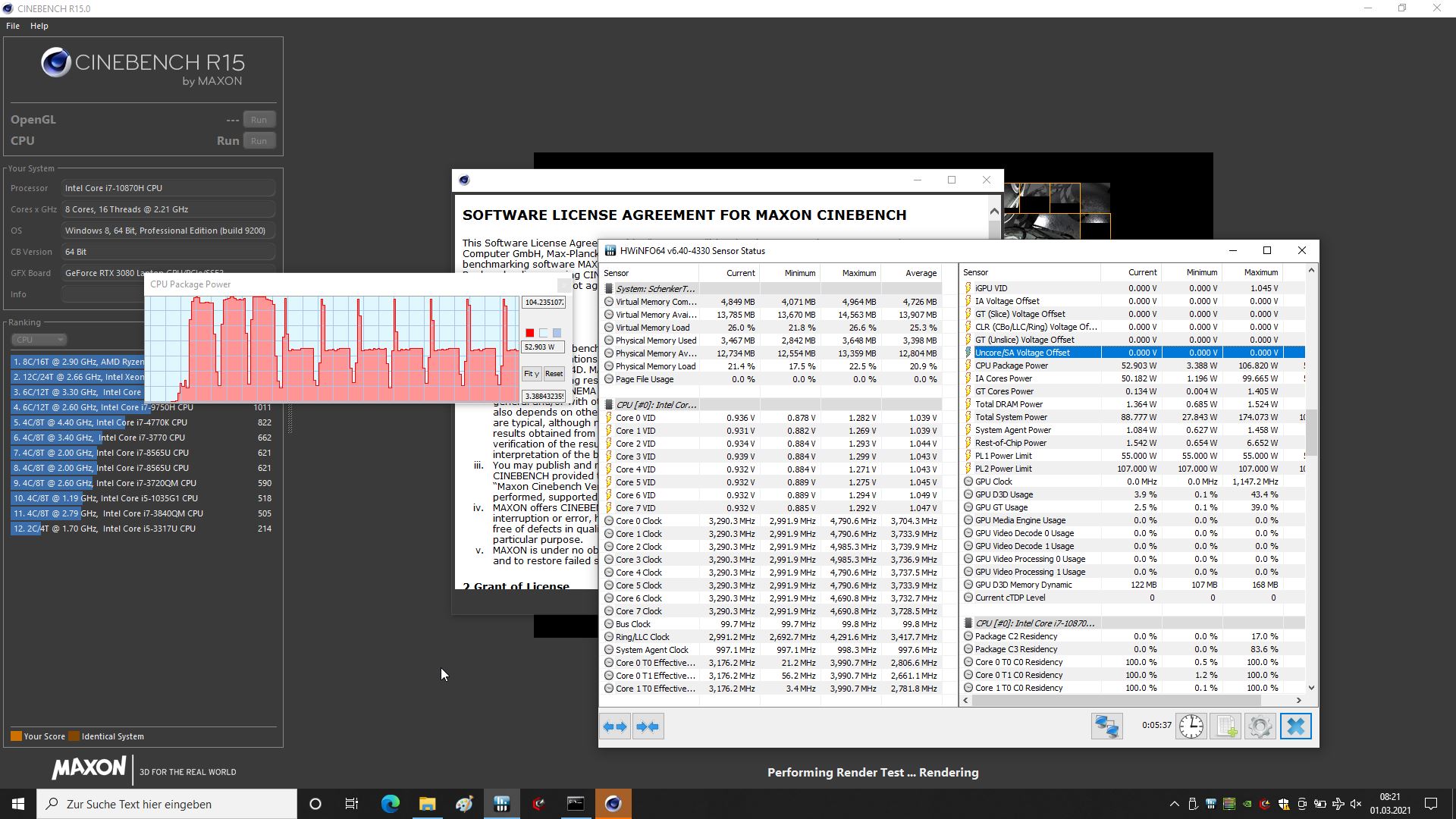This screenshot has width=1456, height=819.
Task: Click the Cortana circle on taskbar
Action: tap(315, 804)
